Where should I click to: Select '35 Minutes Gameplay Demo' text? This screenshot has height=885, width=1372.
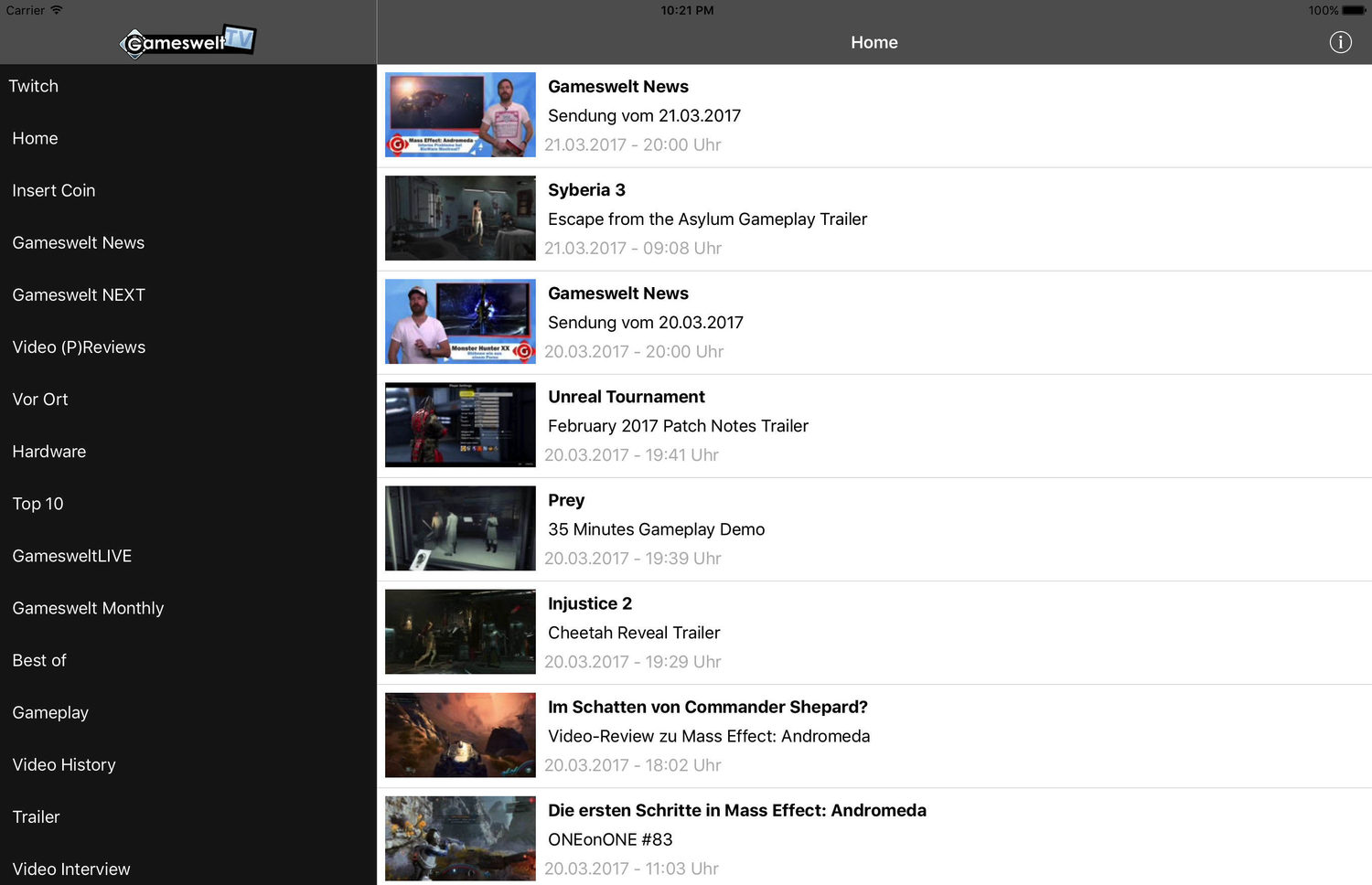tap(656, 529)
